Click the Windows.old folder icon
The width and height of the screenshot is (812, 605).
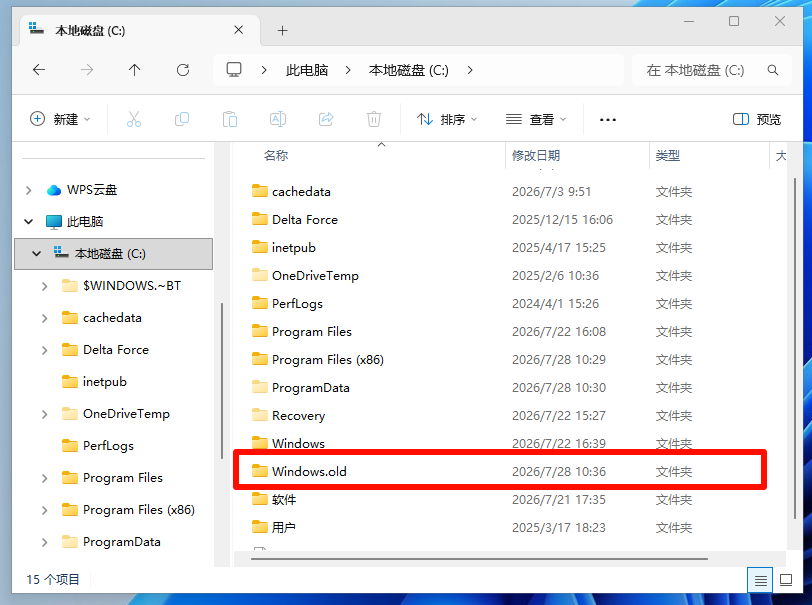pos(259,471)
